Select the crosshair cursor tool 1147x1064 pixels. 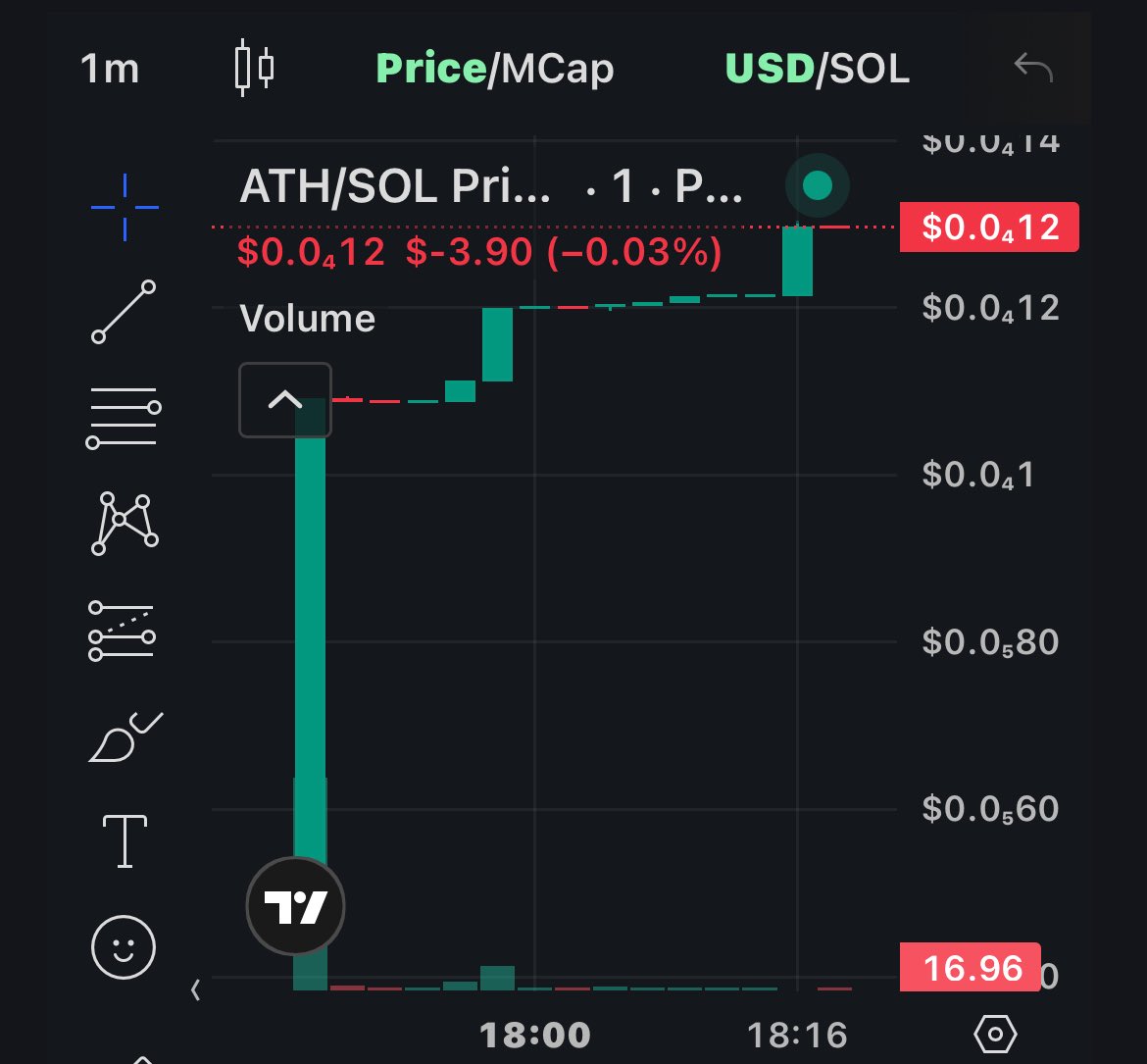point(125,207)
